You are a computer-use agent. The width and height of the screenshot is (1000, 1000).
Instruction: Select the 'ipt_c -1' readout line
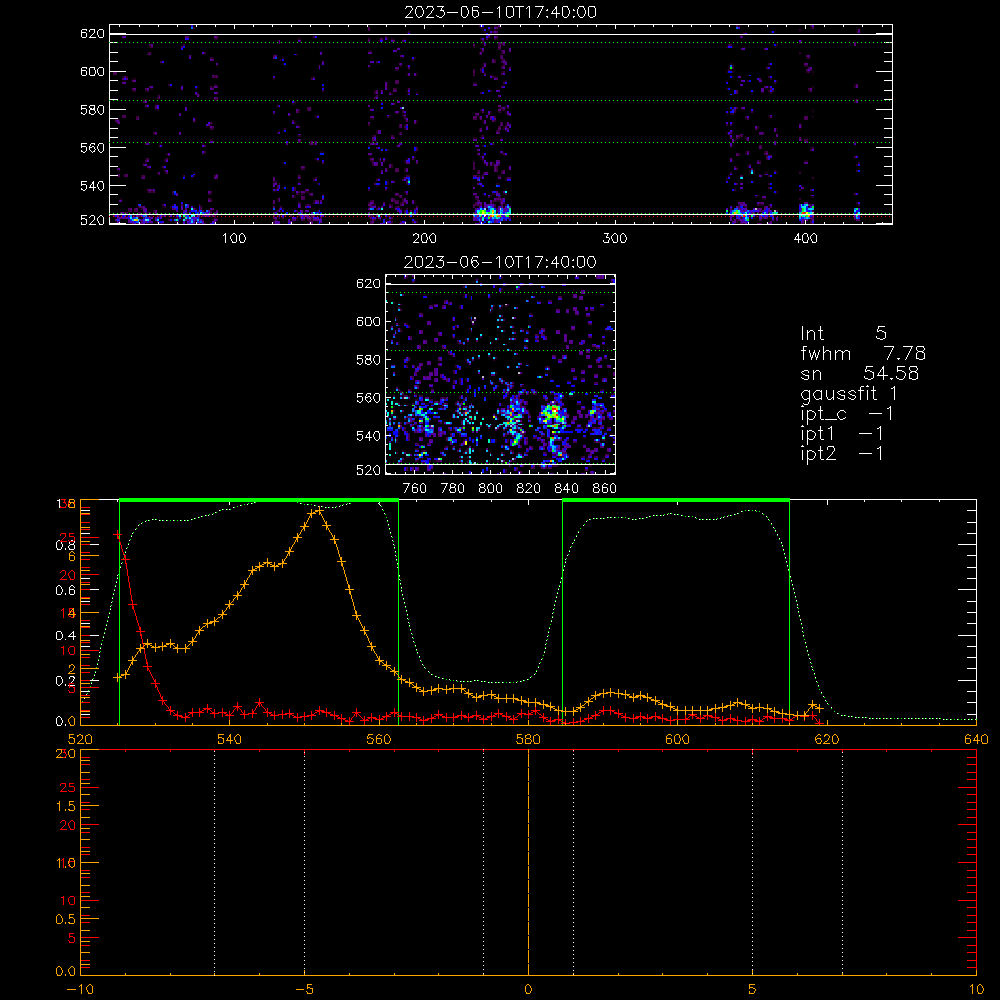coord(847,414)
